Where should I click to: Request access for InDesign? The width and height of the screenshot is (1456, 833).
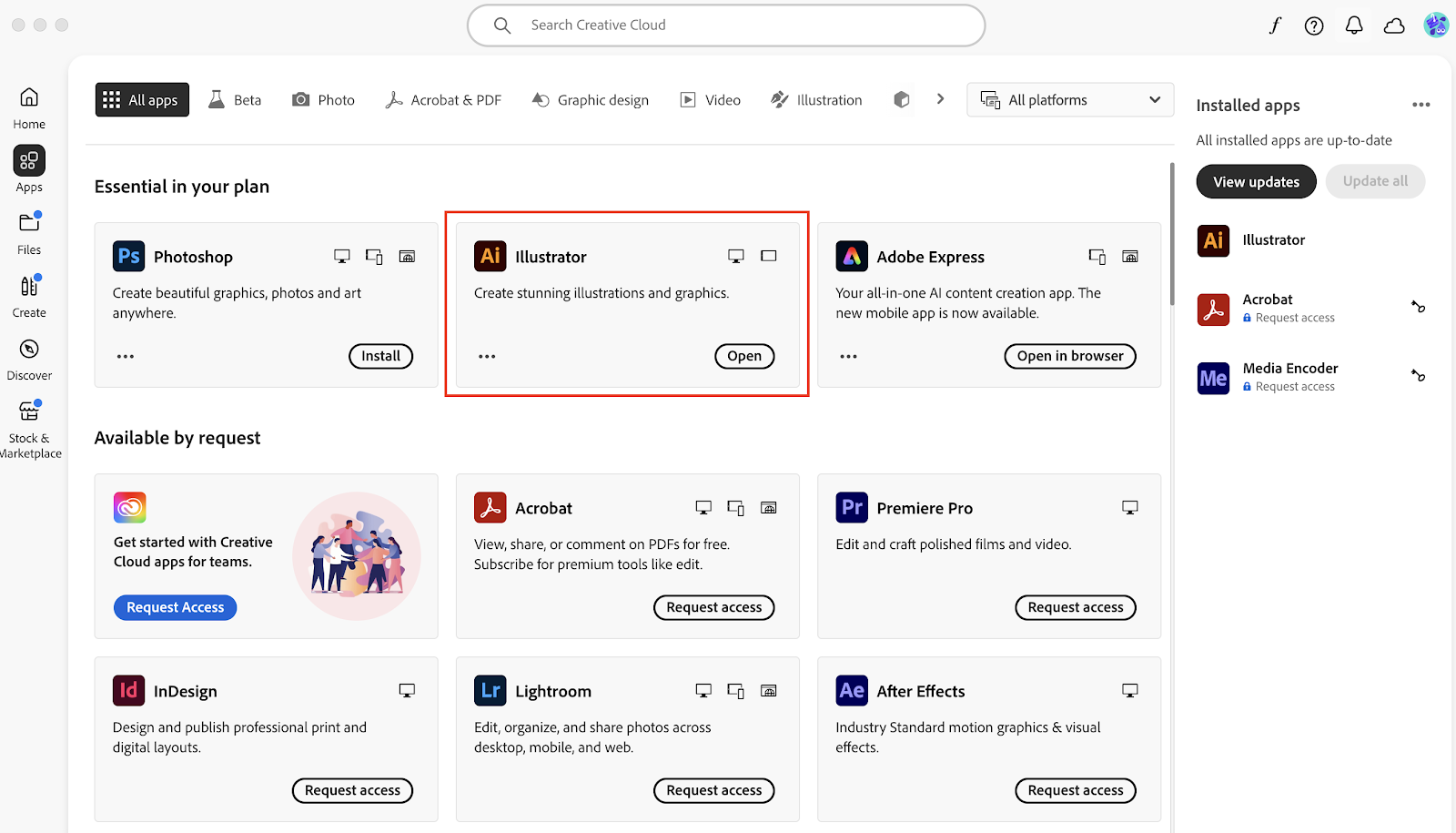click(x=352, y=790)
